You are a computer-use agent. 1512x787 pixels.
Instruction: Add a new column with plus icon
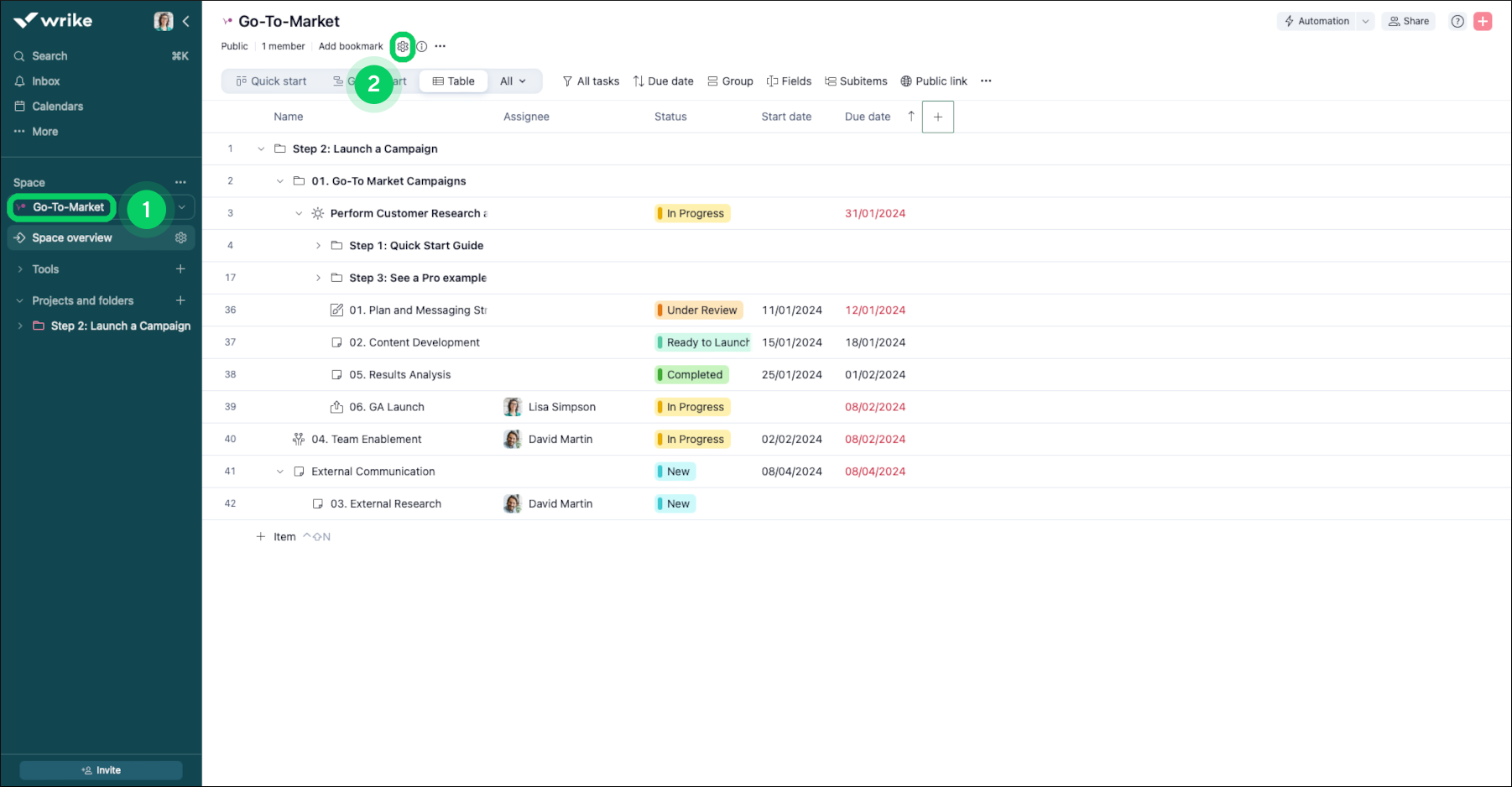(937, 117)
